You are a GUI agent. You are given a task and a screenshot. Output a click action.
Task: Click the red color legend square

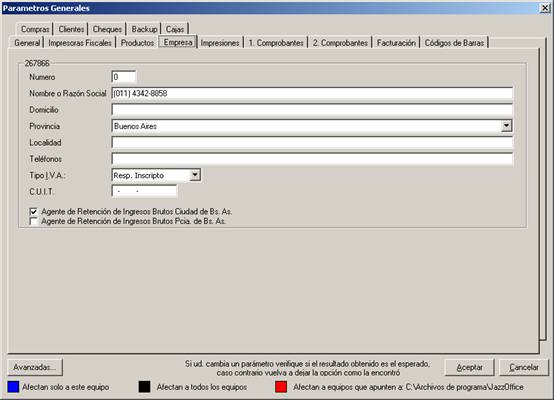[x=281, y=387]
